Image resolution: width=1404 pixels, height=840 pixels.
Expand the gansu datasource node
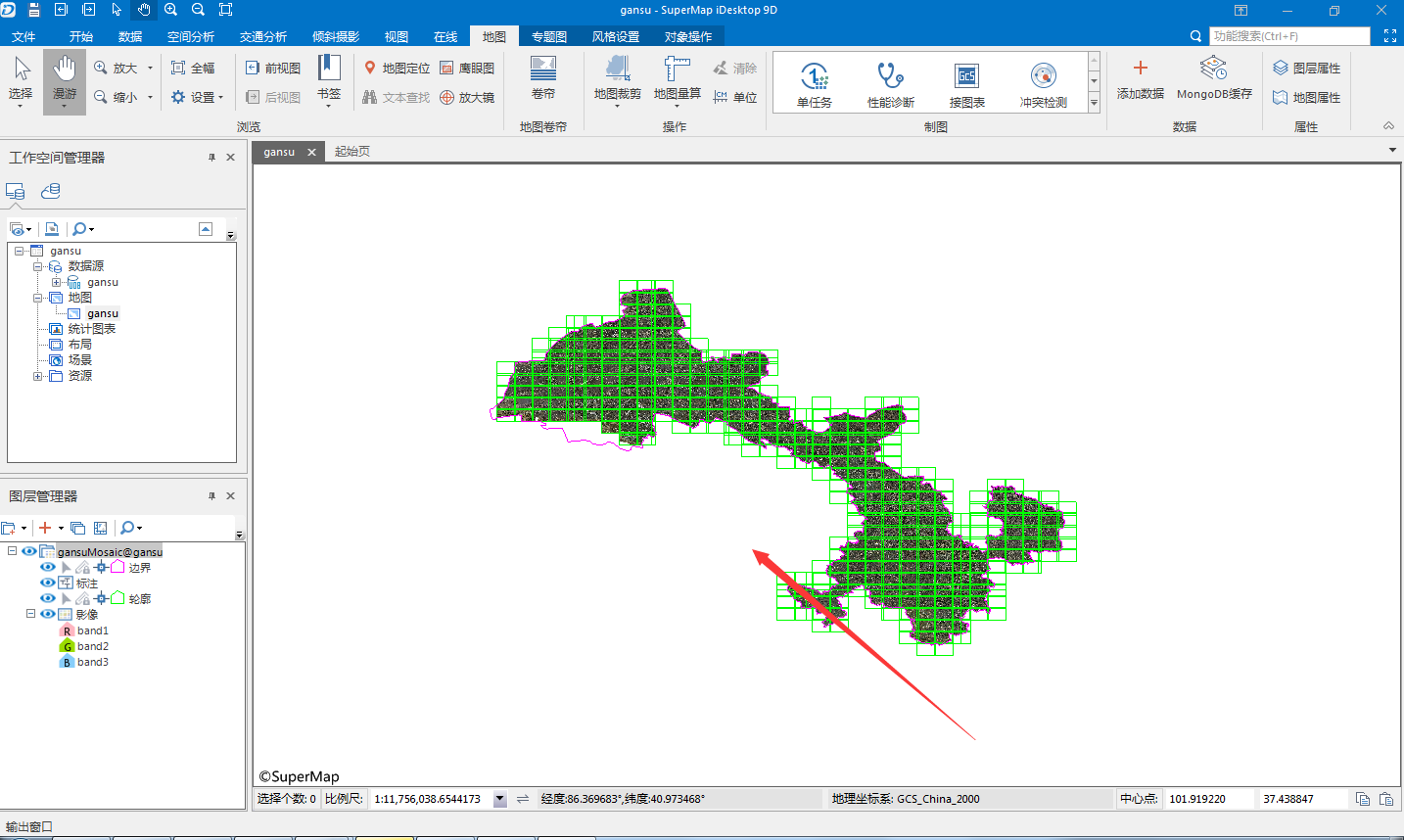[x=56, y=282]
